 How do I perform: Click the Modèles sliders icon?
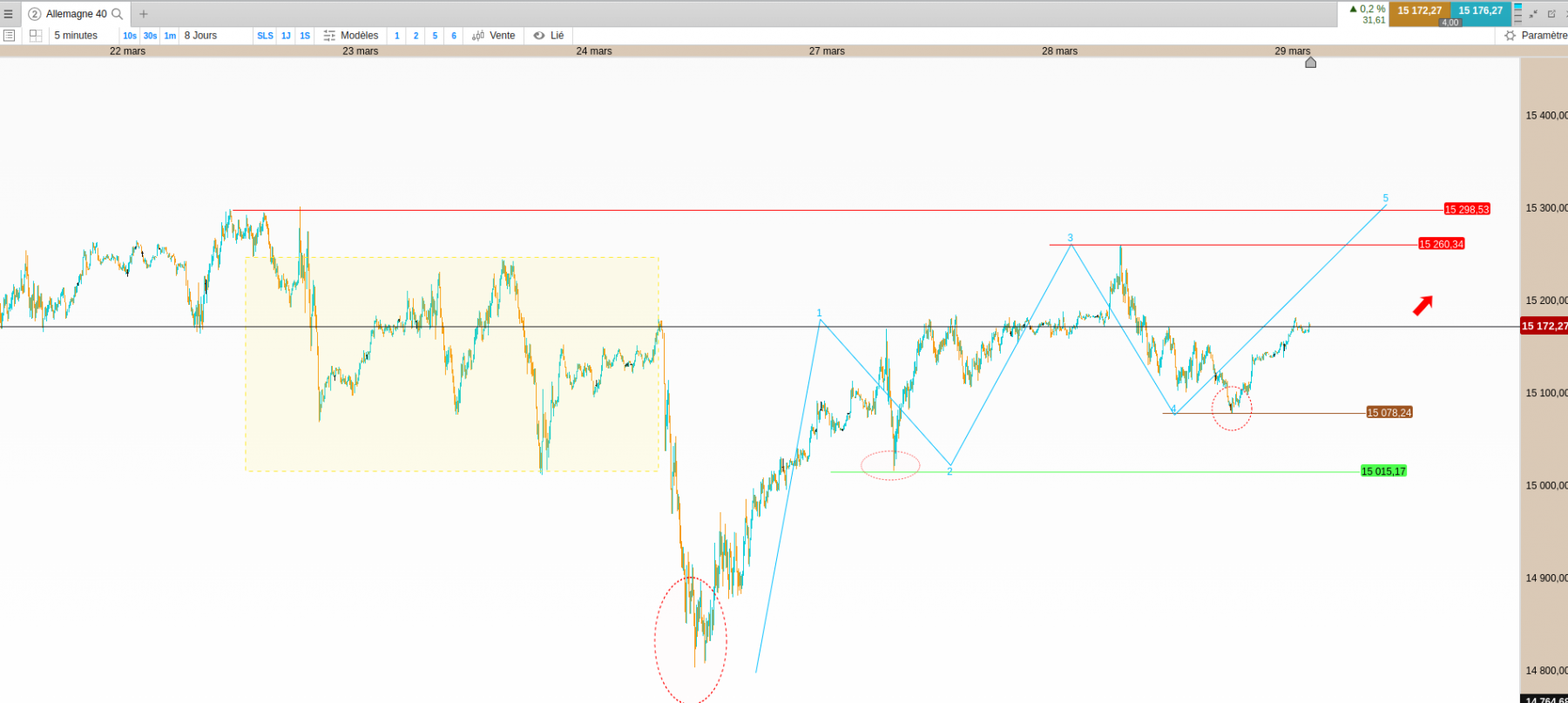pos(329,36)
